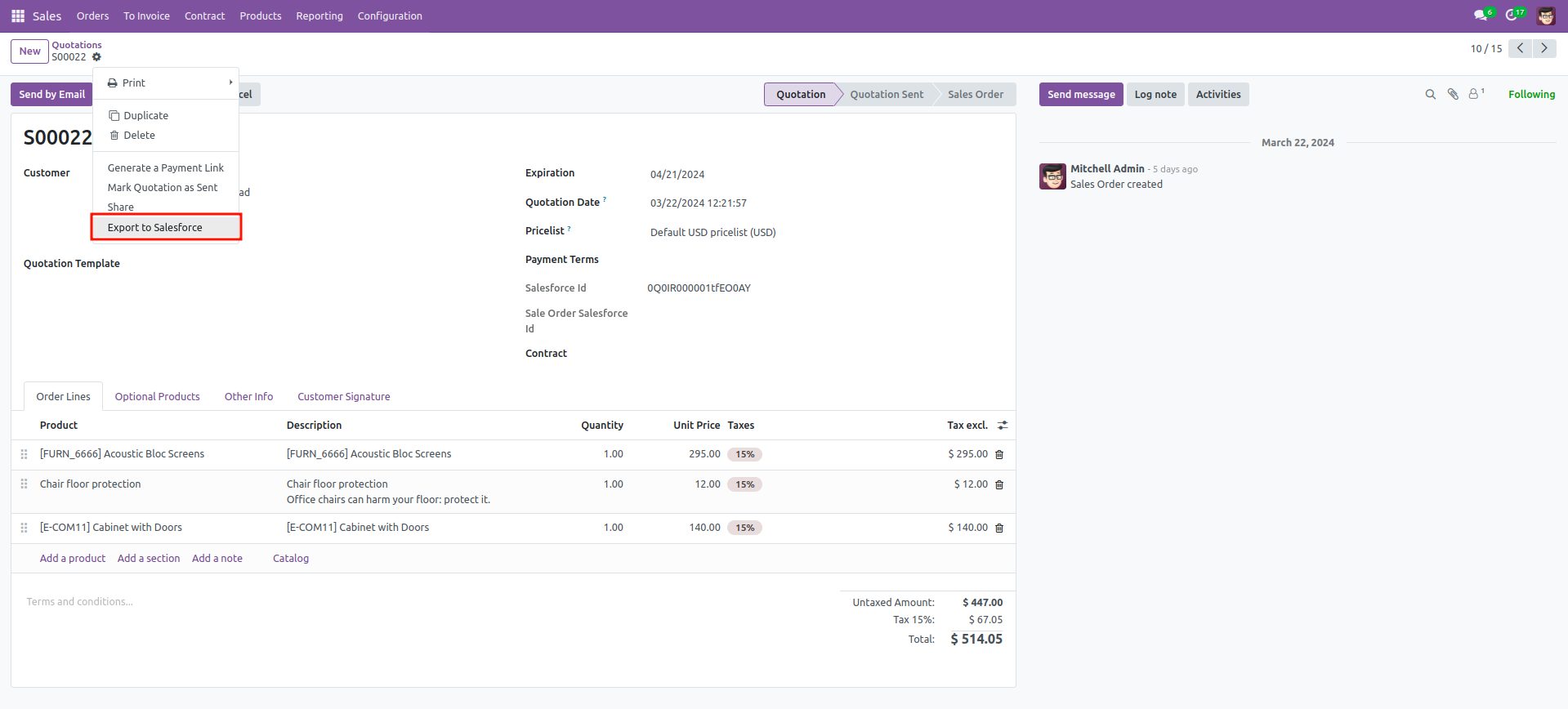The width and height of the screenshot is (1568, 709).
Task: Click the 10 / 15 record pager counter
Action: pos(1486,49)
